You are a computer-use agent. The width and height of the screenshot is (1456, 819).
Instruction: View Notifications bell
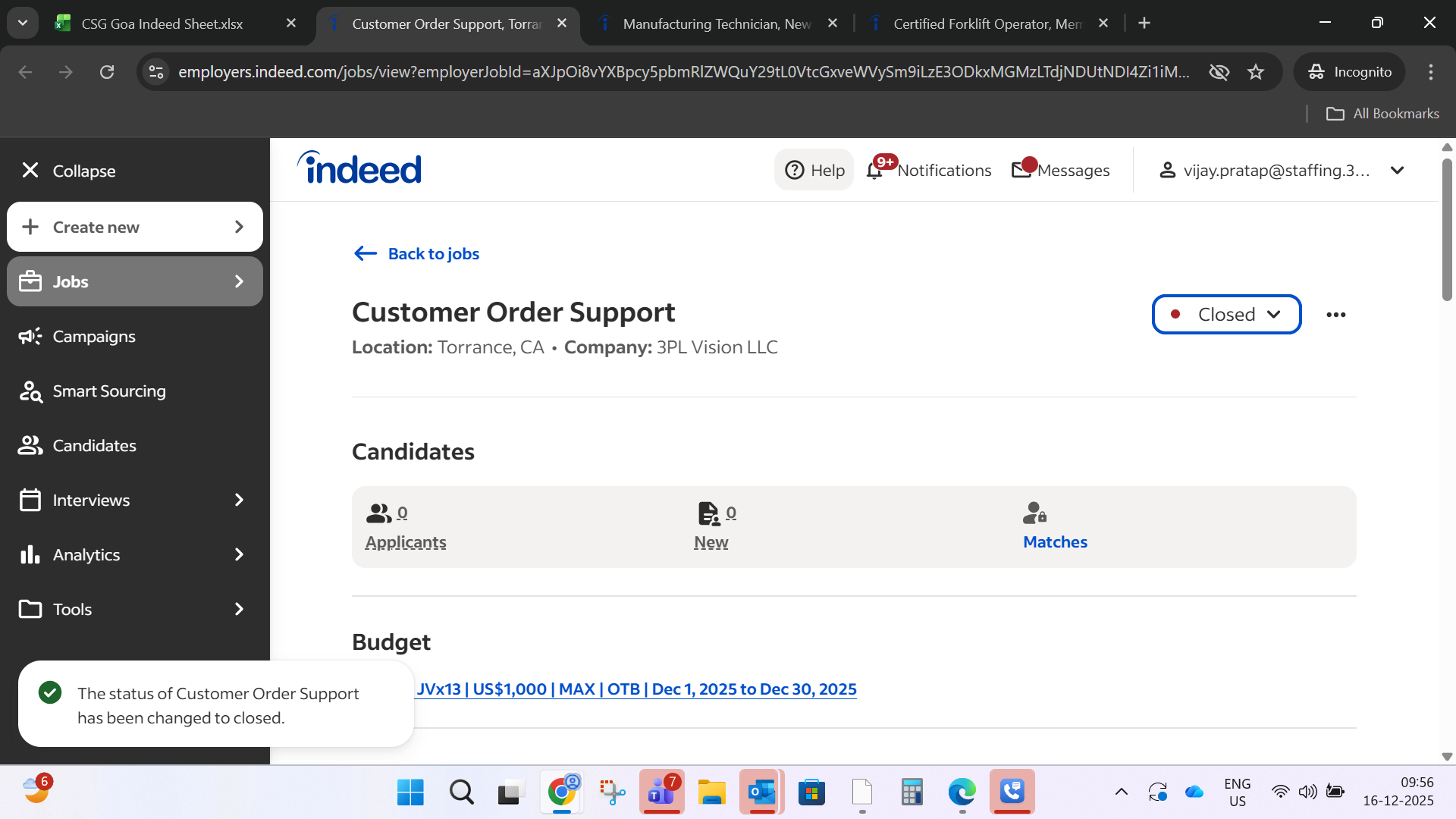[930, 170]
